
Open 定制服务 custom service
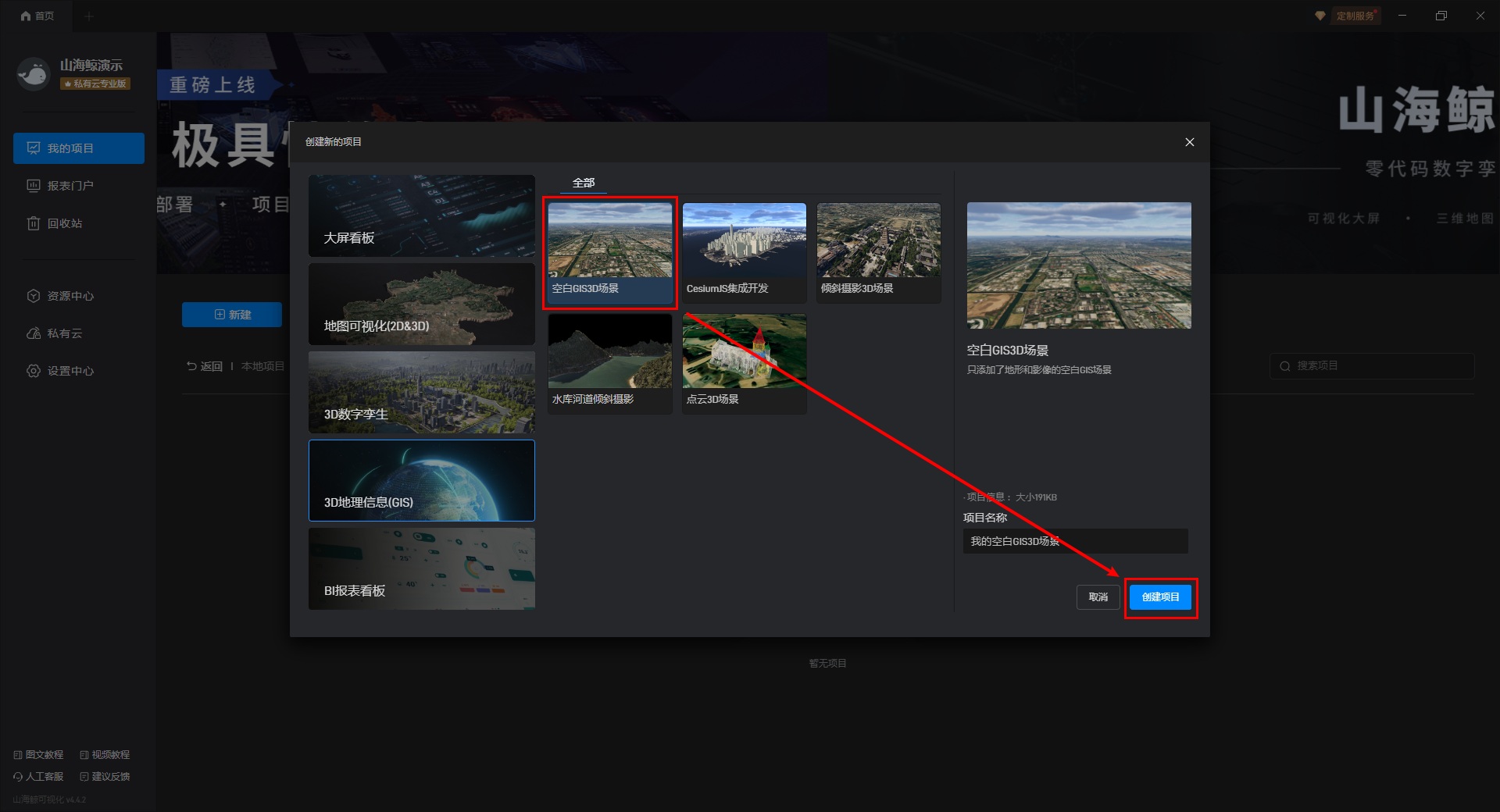(x=1354, y=16)
